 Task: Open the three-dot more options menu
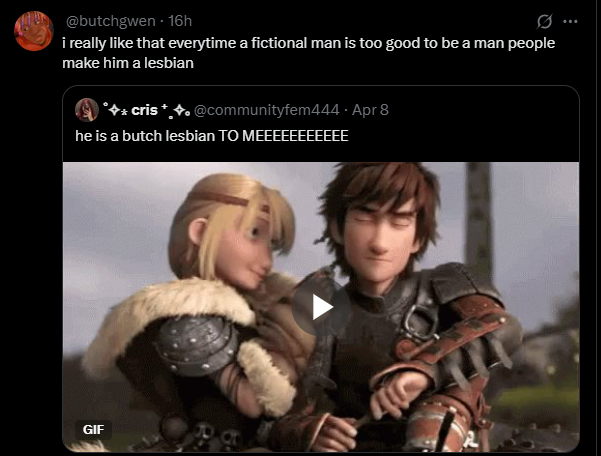570,21
